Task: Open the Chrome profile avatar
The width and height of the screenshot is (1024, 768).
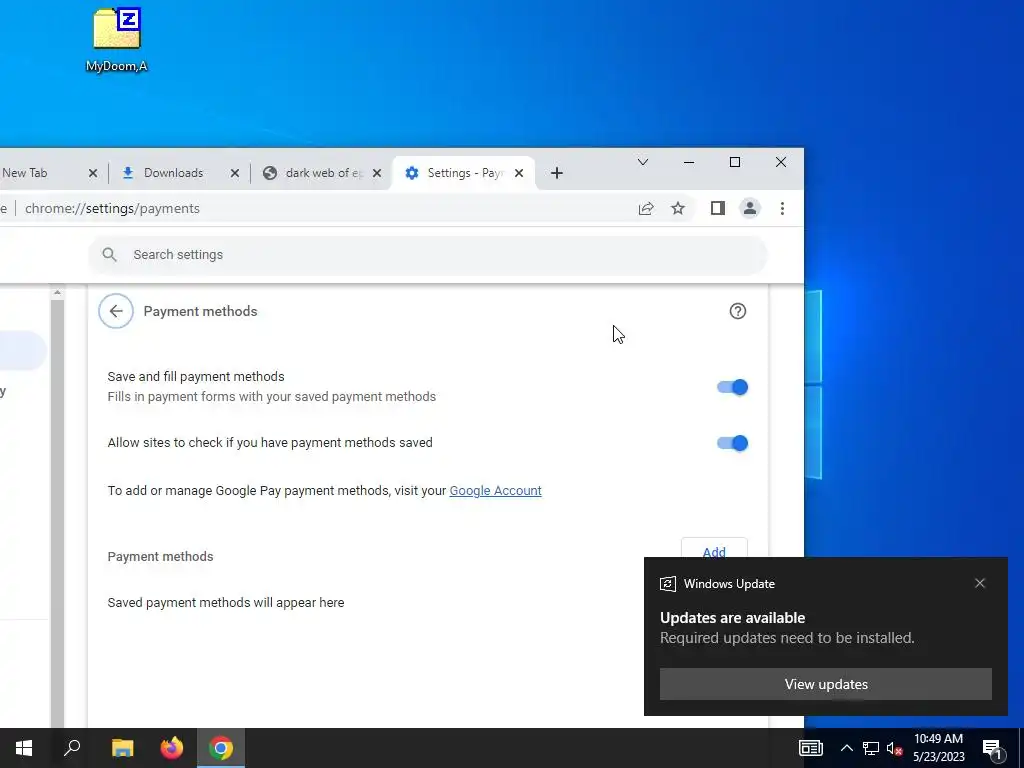Action: pyautogui.click(x=750, y=208)
